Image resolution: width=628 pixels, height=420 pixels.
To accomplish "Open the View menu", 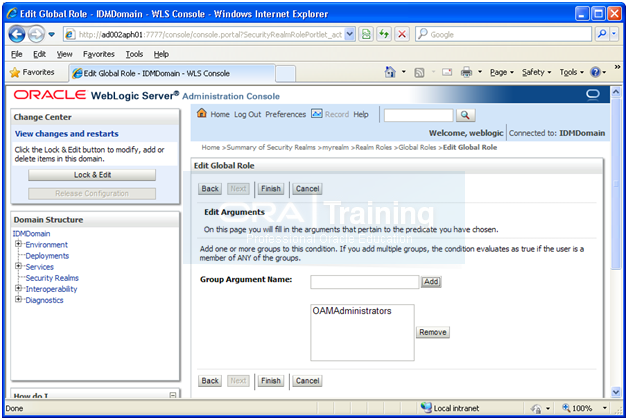I will pos(64,54).
